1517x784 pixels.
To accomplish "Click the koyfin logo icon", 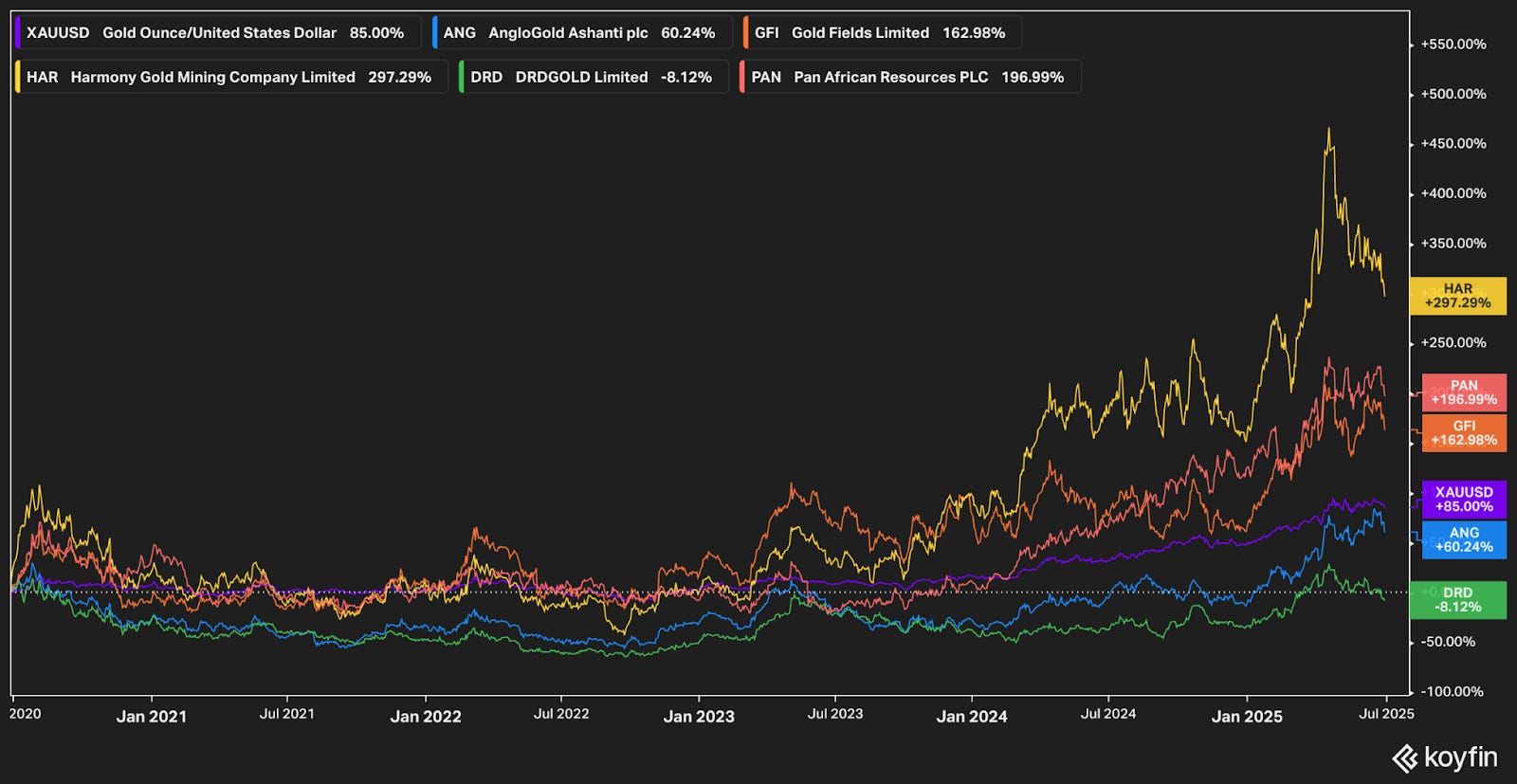I will (1404, 758).
